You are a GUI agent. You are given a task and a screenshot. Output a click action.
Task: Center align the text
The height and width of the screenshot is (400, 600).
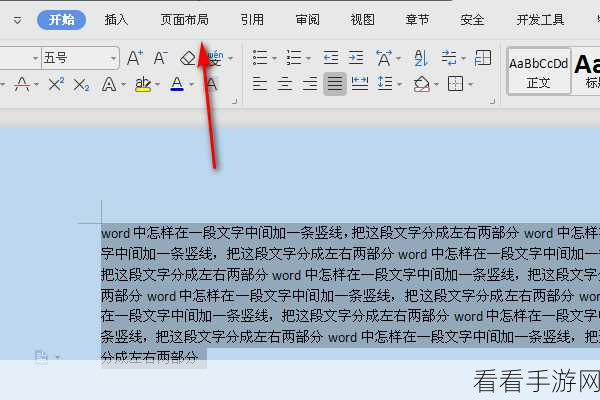tap(285, 83)
